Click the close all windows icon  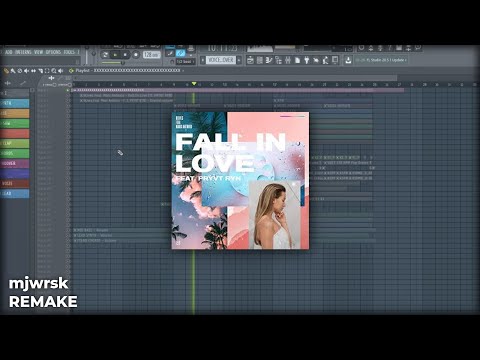click(335, 60)
